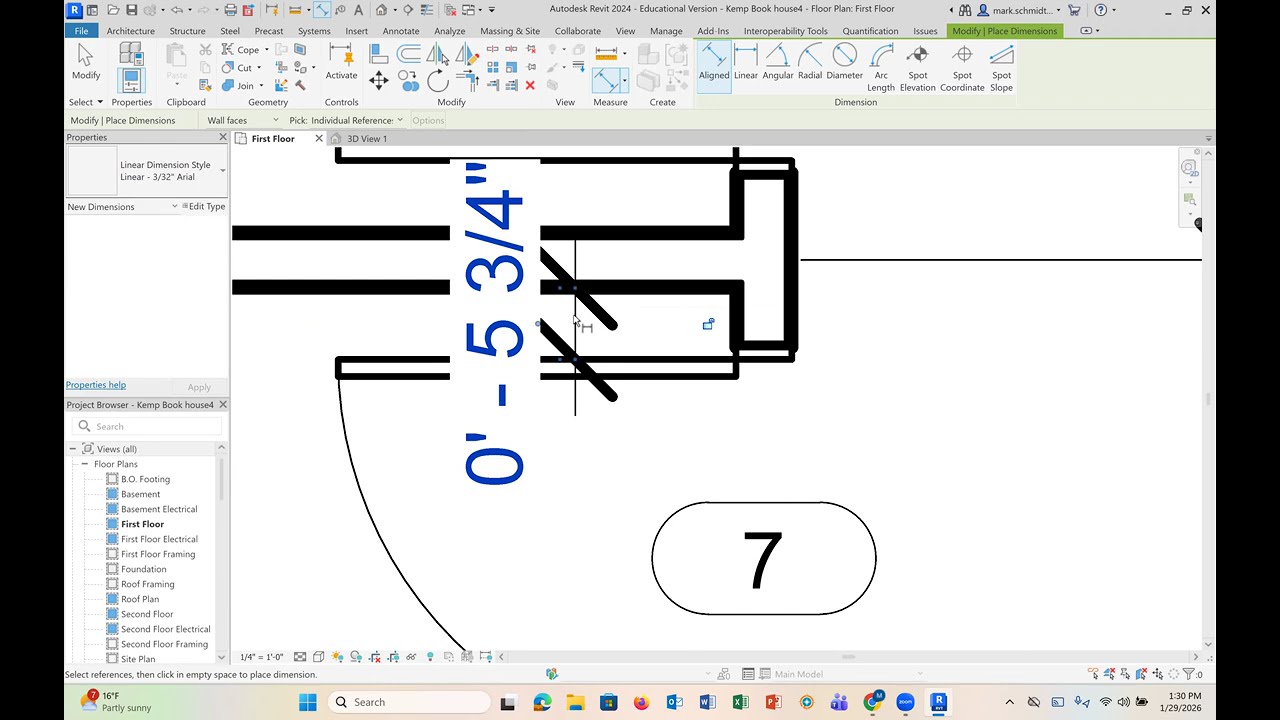Open Excel from the taskbar
1280x720 pixels.
[740, 702]
